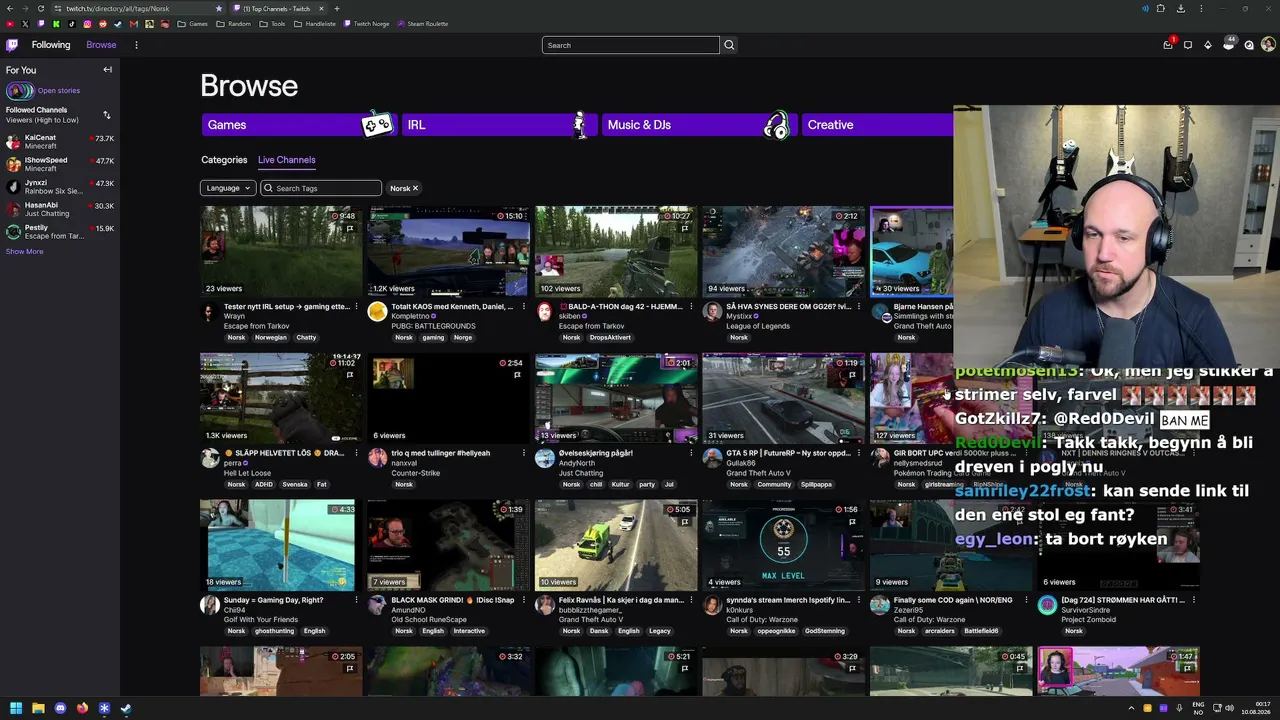
Task: Open the Twitch more options menu (three dots)
Action: pyautogui.click(x=136, y=45)
